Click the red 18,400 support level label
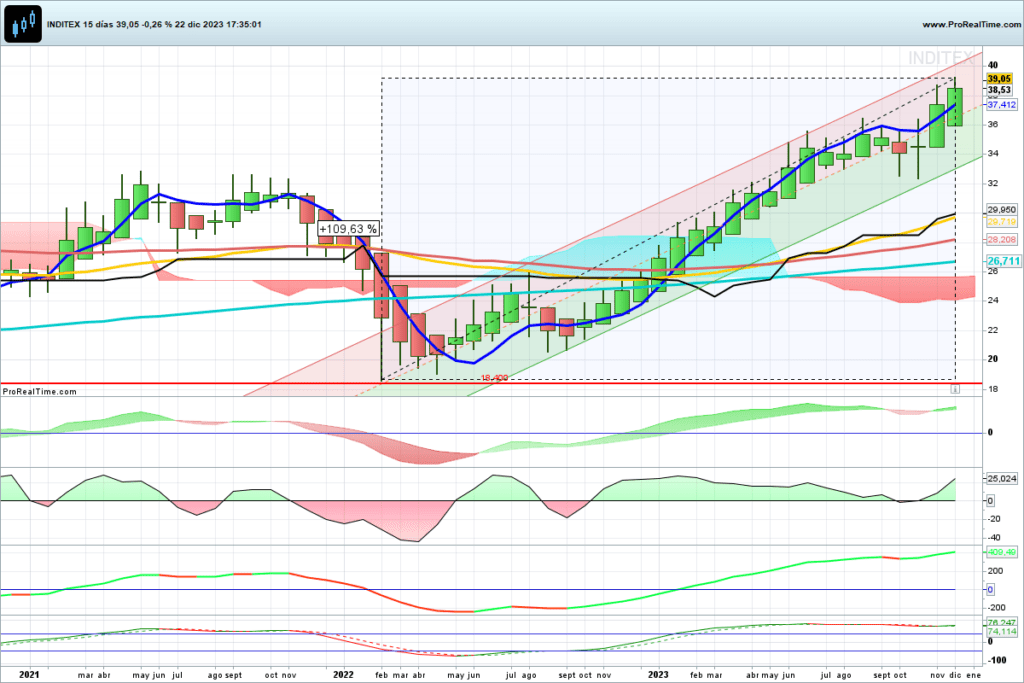This screenshot has height=683, width=1024. pyautogui.click(x=494, y=378)
